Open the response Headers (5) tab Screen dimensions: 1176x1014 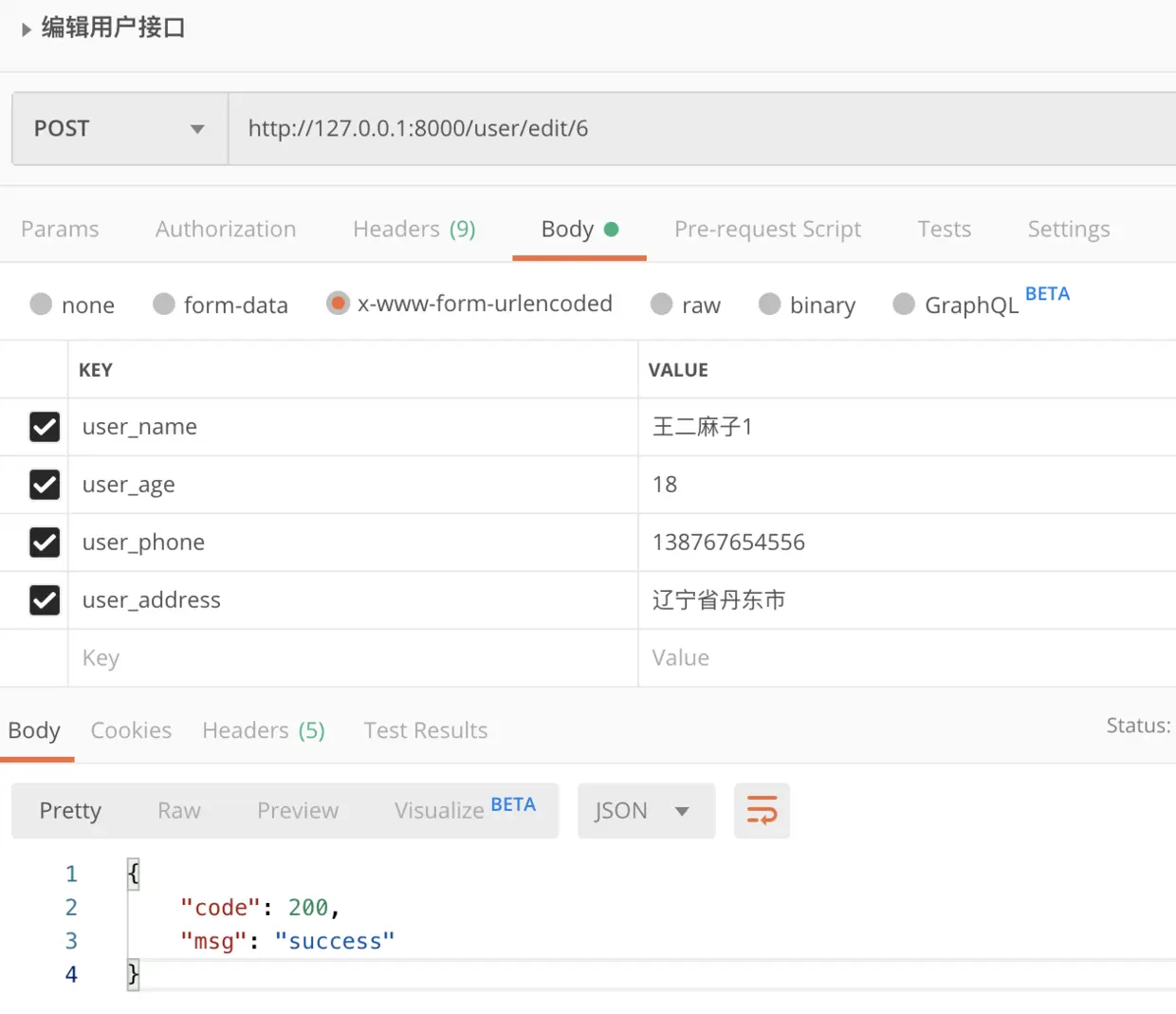(x=264, y=730)
